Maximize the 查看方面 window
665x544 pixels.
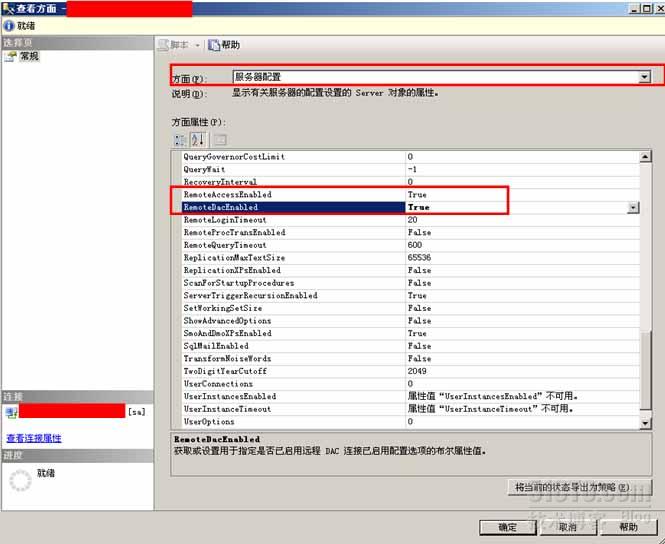(x=647, y=8)
